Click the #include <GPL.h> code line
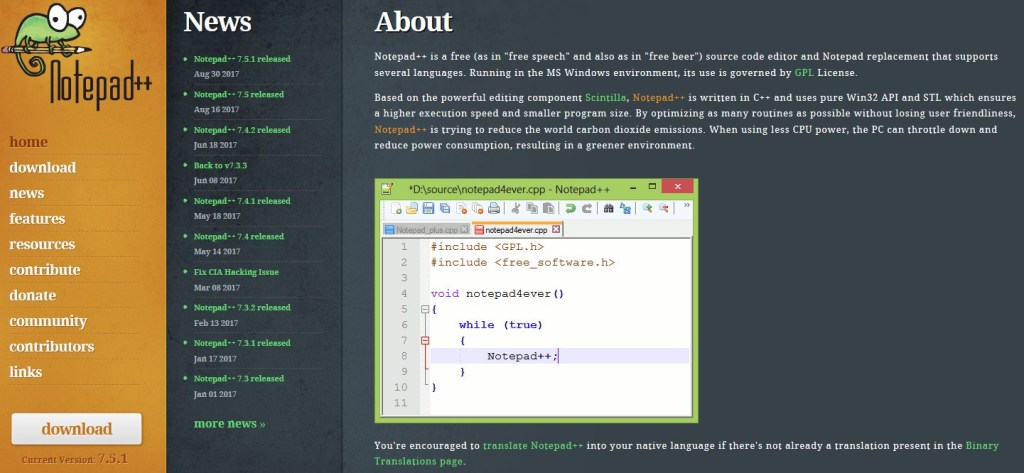Image resolution: width=1024 pixels, height=473 pixels. [x=487, y=247]
